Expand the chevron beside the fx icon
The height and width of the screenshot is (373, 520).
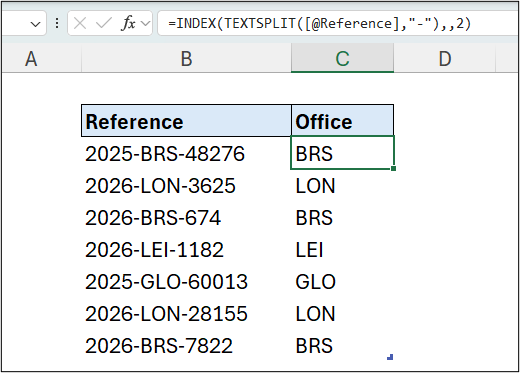(145, 23)
